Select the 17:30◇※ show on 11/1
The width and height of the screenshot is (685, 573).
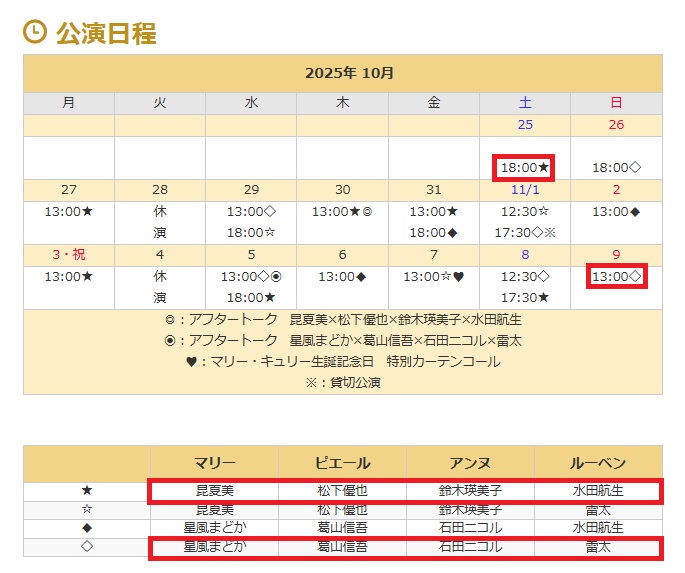point(525,233)
